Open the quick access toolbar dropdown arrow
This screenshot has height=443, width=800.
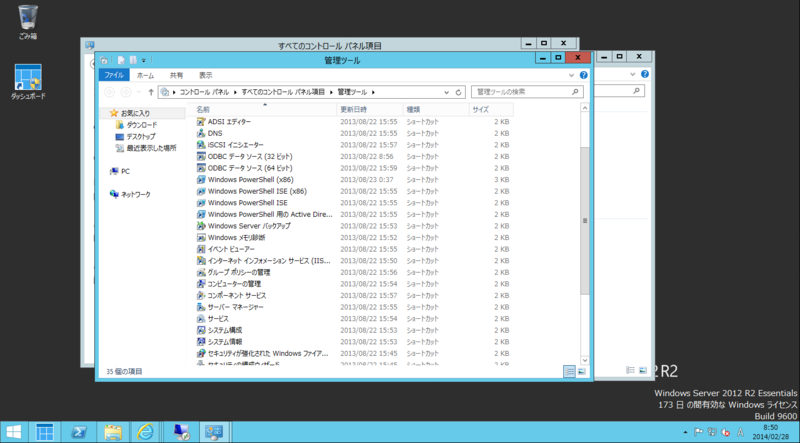point(144,60)
